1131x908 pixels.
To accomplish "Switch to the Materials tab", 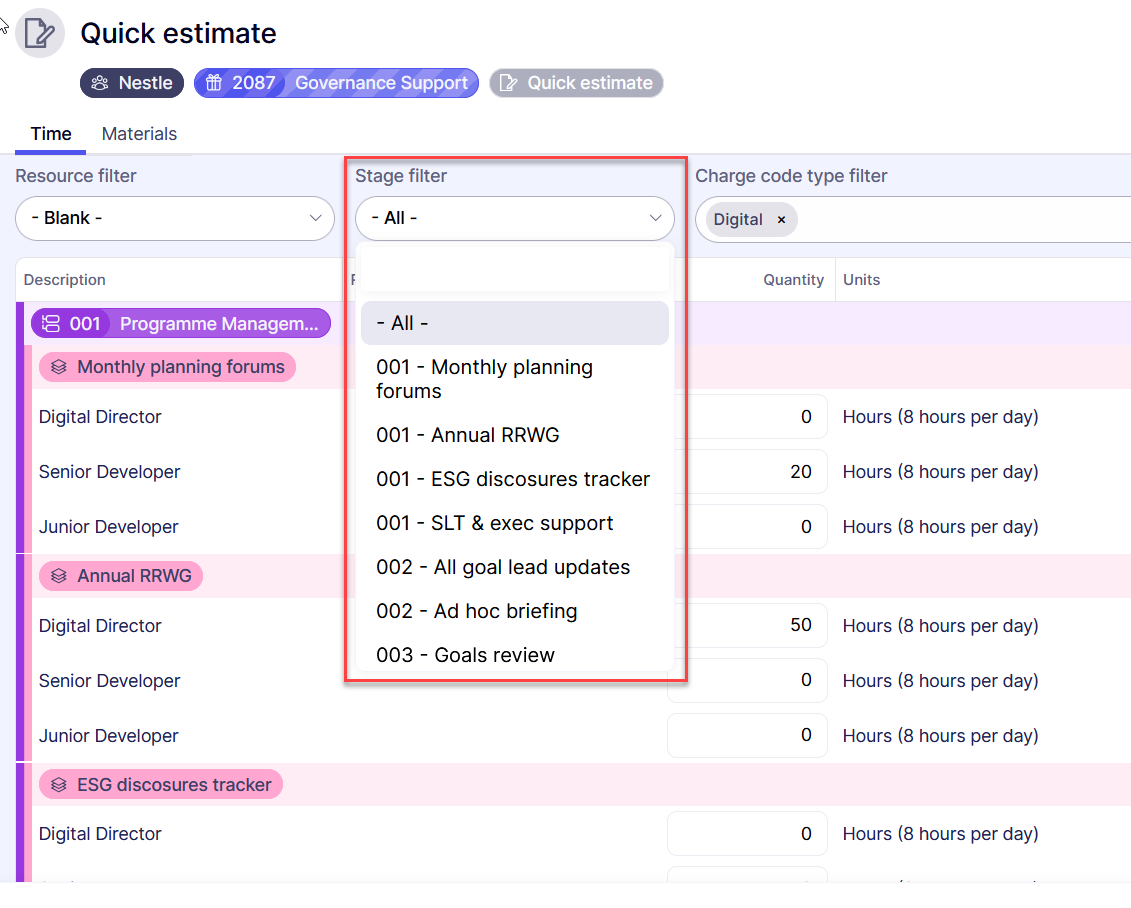I will click(x=139, y=134).
